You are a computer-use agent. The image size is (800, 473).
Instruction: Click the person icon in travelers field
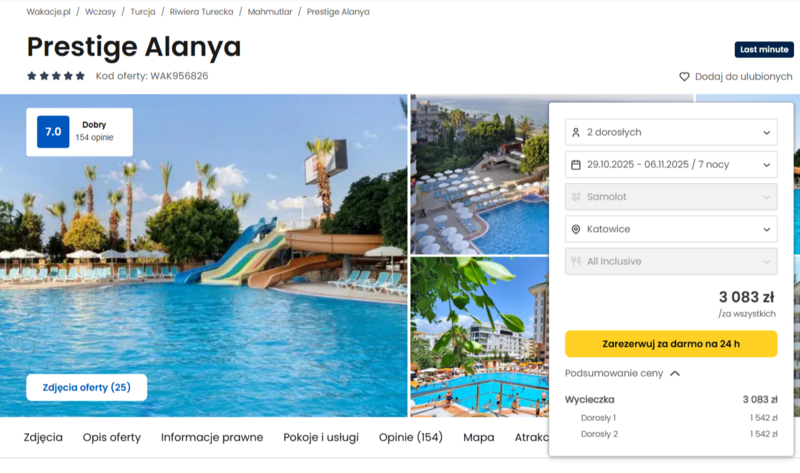[x=576, y=133]
